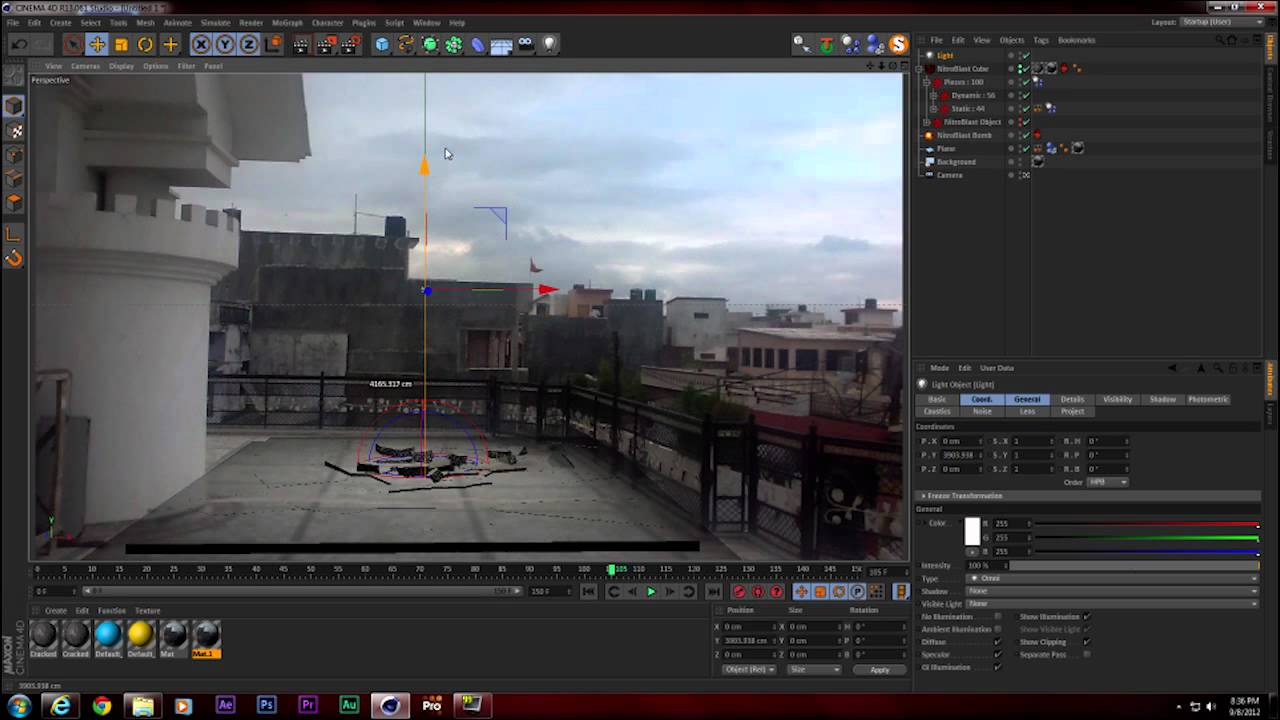Toggle the Light object's enable checkmark
Image resolution: width=1280 pixels, height=720 pixels.
coord(1025,56)
